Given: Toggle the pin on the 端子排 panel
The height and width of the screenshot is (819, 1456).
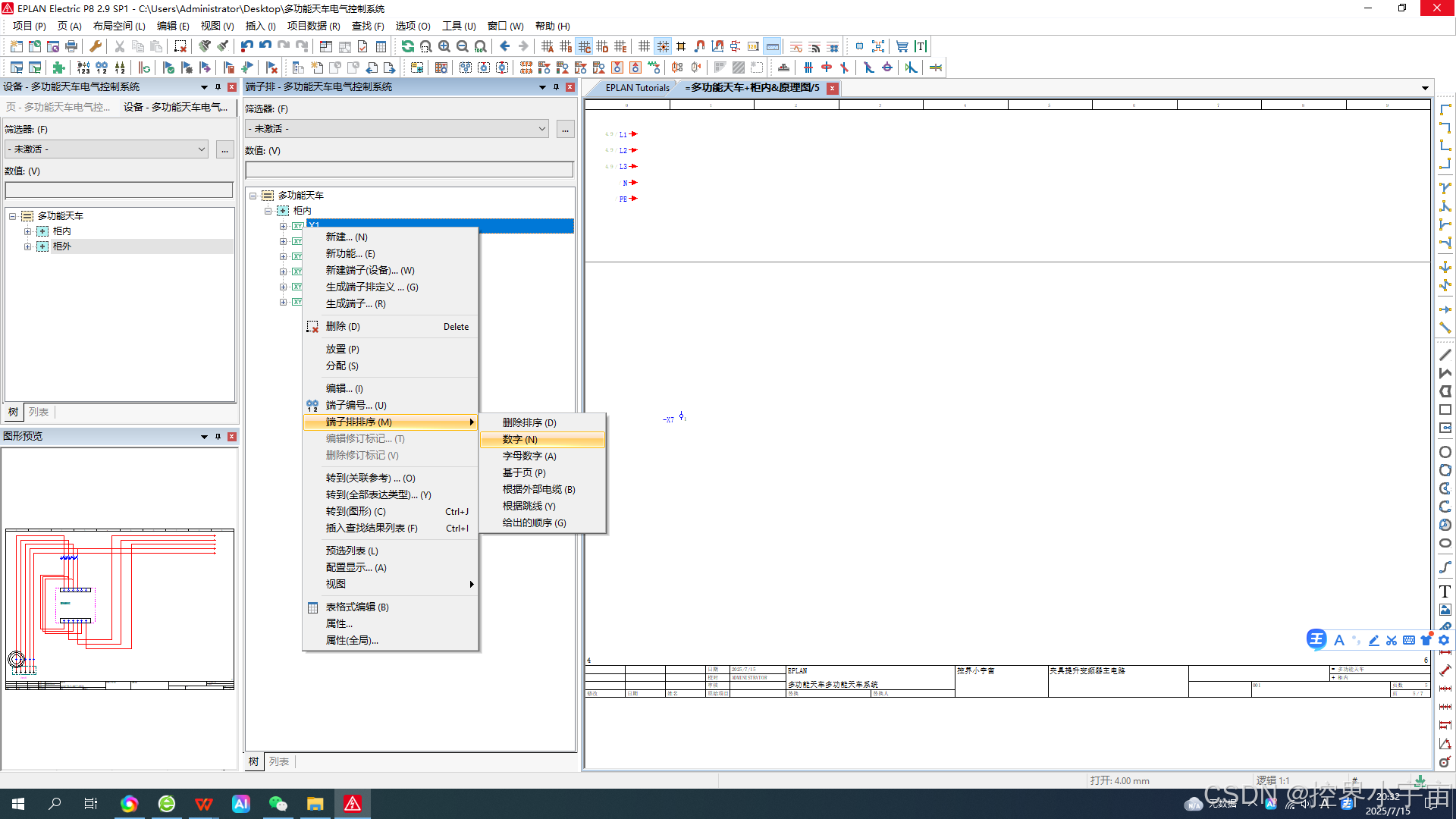Looking at the screenshot, I should [556, 87].
